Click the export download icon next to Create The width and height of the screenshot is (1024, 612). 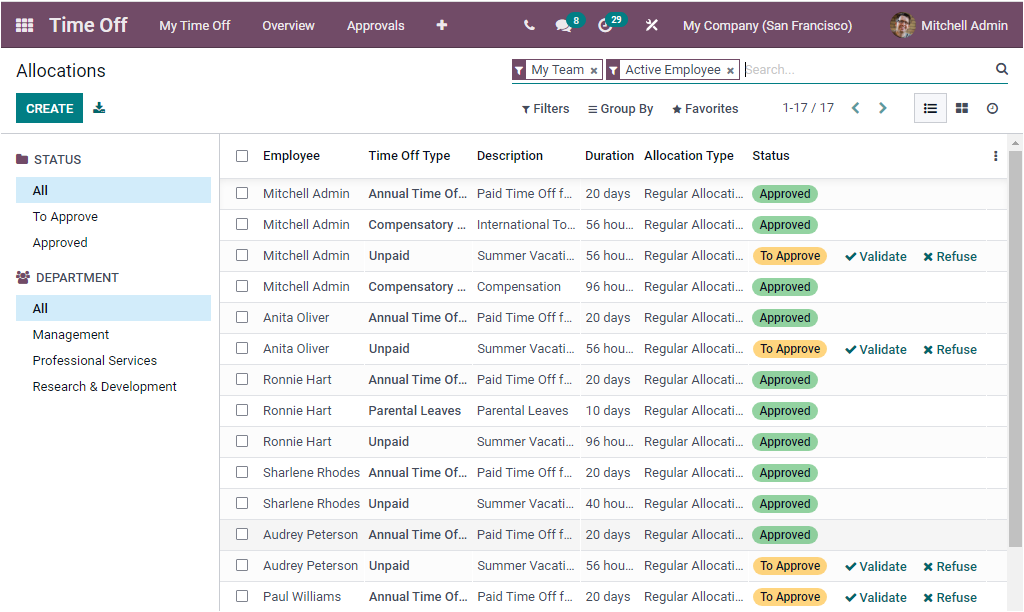(x=98, y=107)
